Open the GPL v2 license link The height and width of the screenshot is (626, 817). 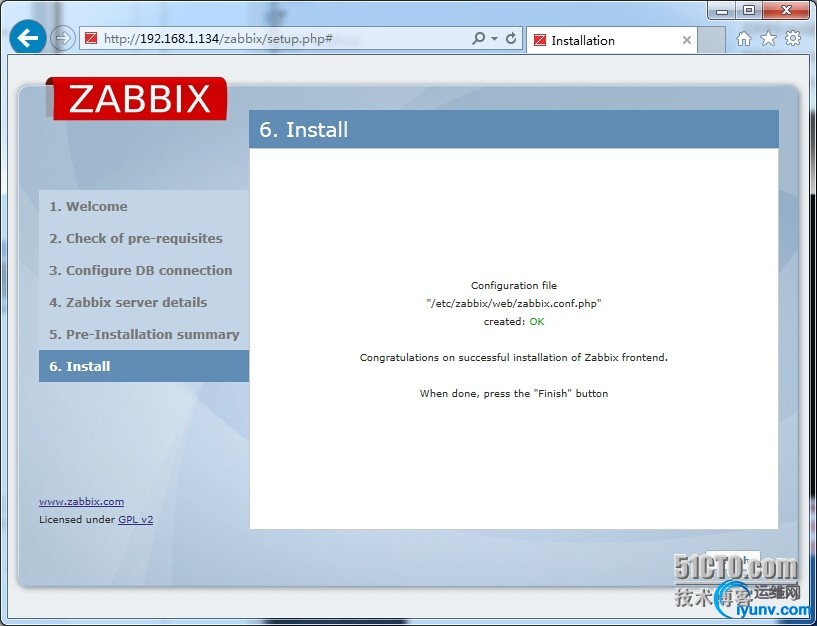coord(135,520)
